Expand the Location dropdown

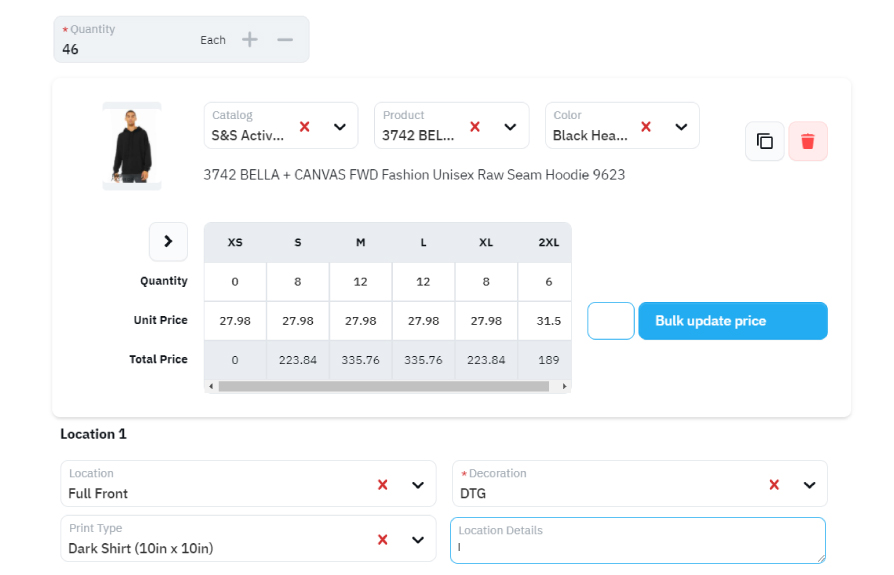(418, 484)
